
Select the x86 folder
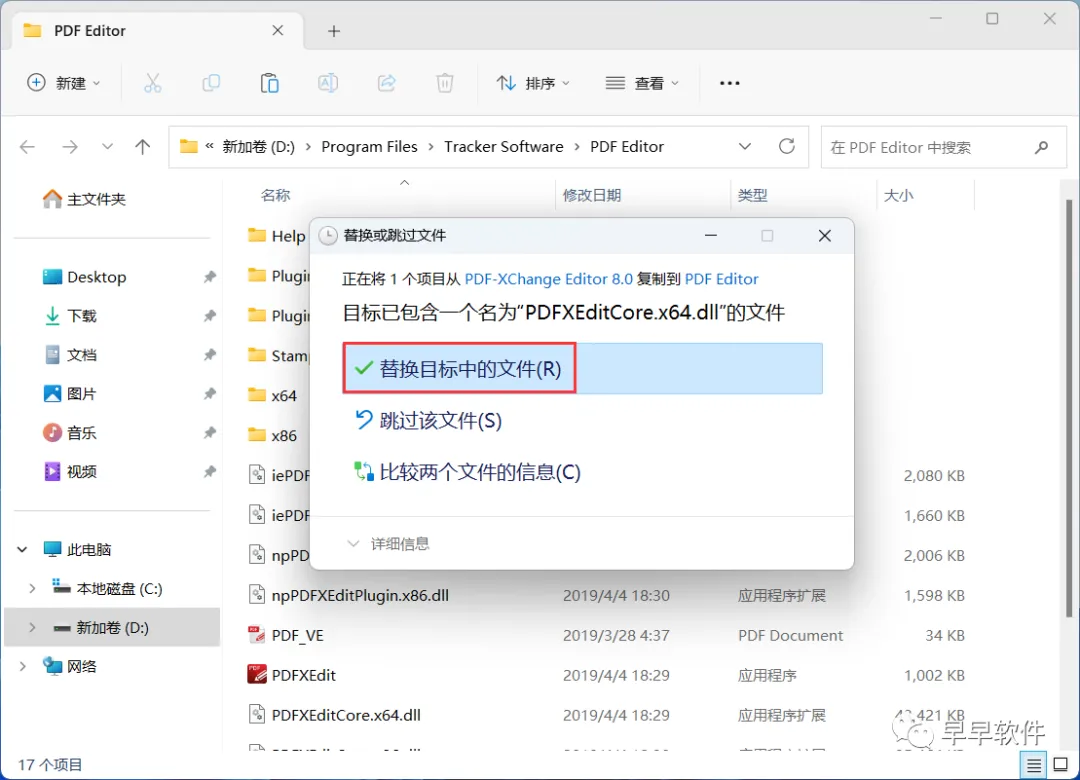pyautogui.click(x=272, y=435)
